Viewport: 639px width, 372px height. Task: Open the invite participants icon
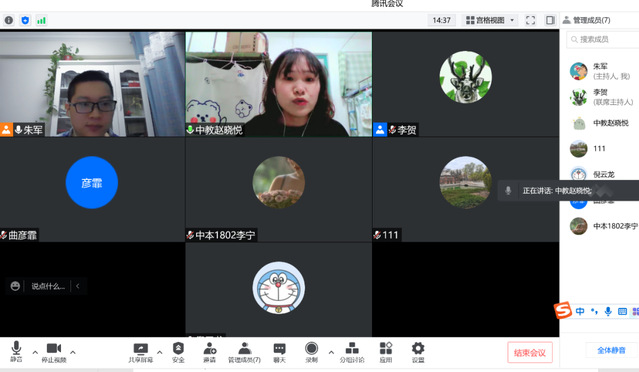click(209, 352)
